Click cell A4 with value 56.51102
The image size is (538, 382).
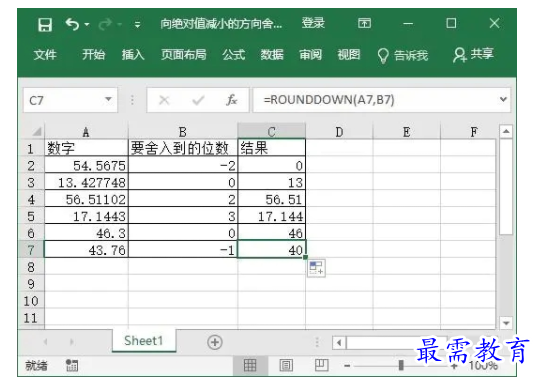pyautogui.click(x=86, y=199)
